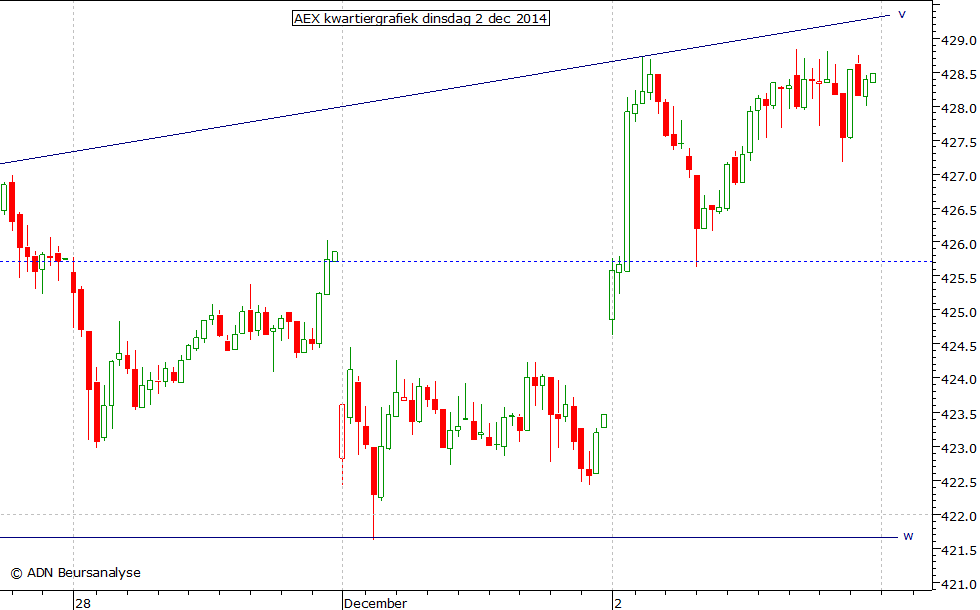Image resolution: width=980 pixels, height=610 pixels.
Task: Select the 425.5 price axis label
Action: (x=959, y=279)
